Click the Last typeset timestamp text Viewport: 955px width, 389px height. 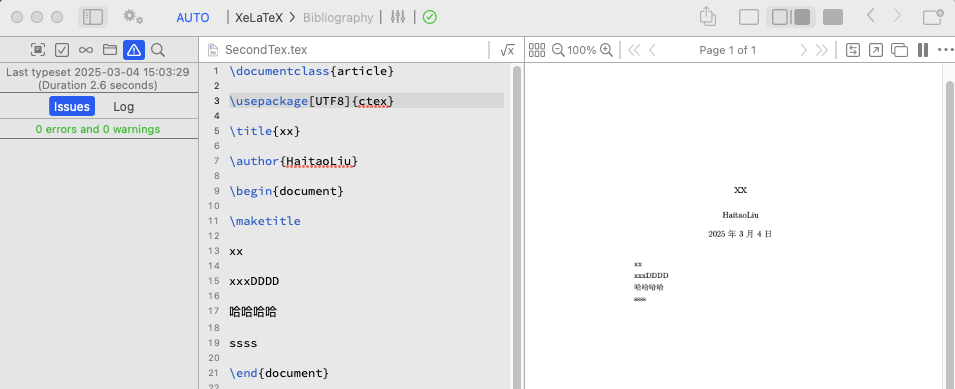pyautogui.click(x=97, y=72)
